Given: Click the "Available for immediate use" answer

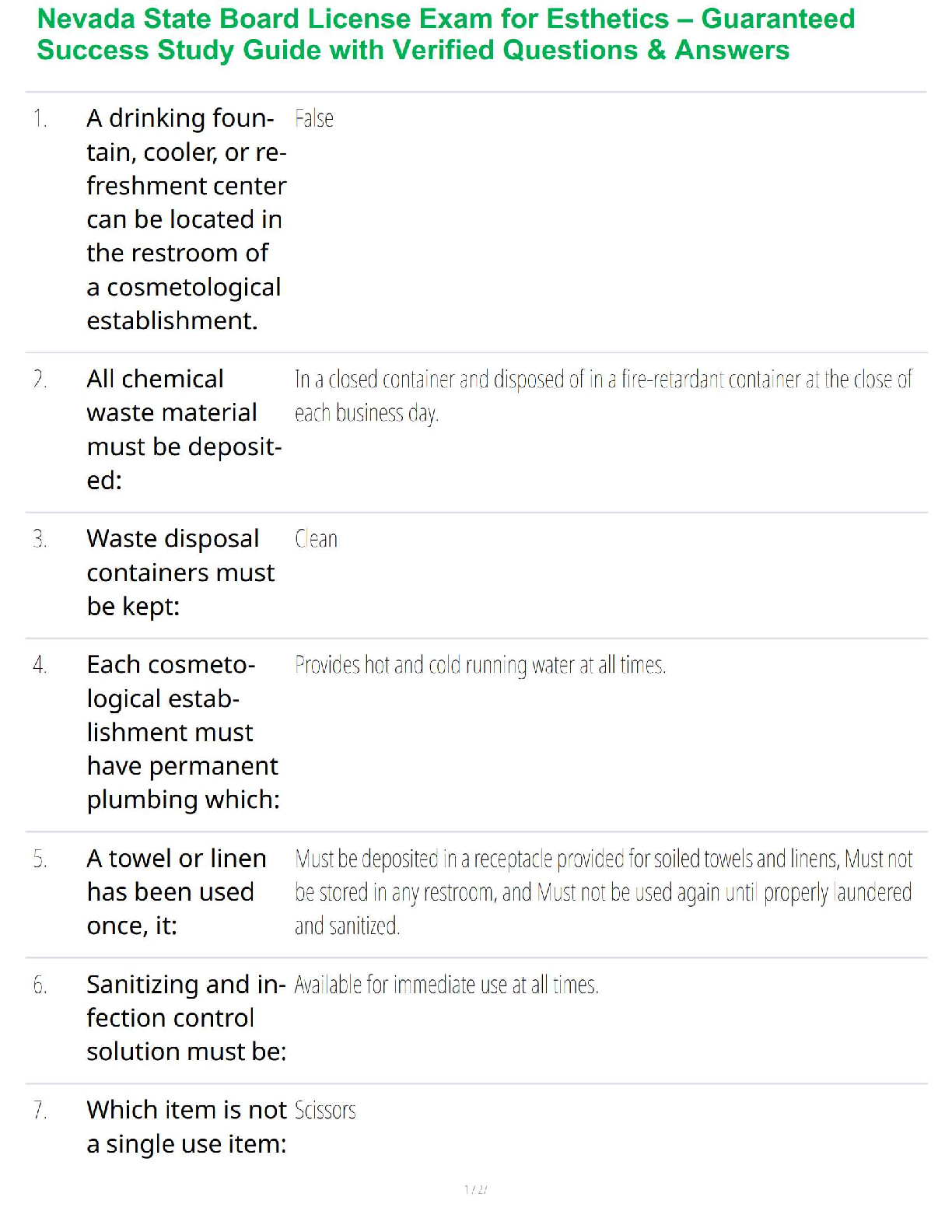Looking at the screenshot, I should tap(446, 985).
